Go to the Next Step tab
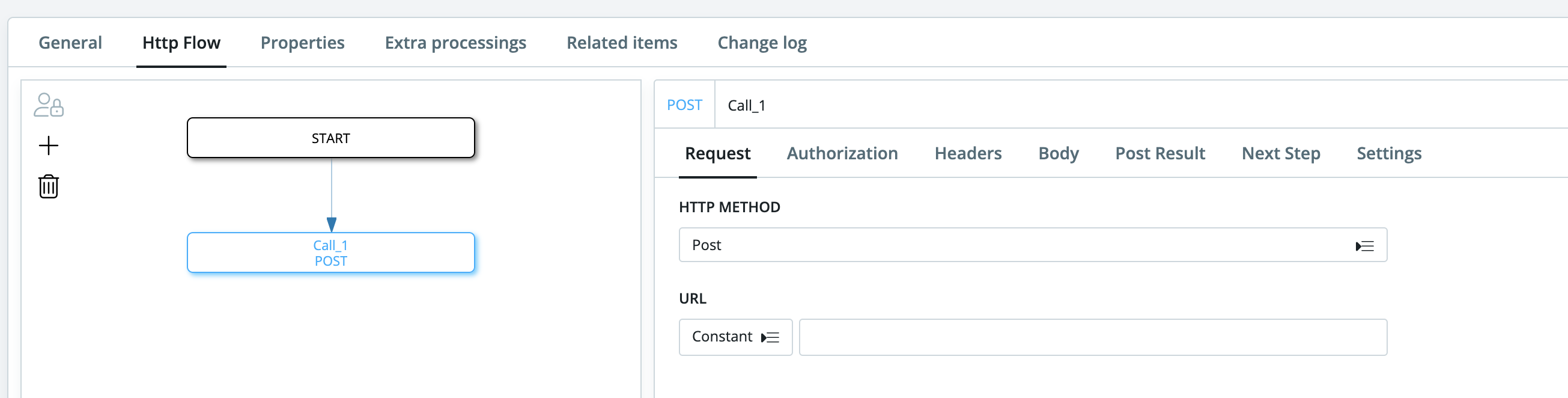1568x398 pixels. coord(1281,153)
